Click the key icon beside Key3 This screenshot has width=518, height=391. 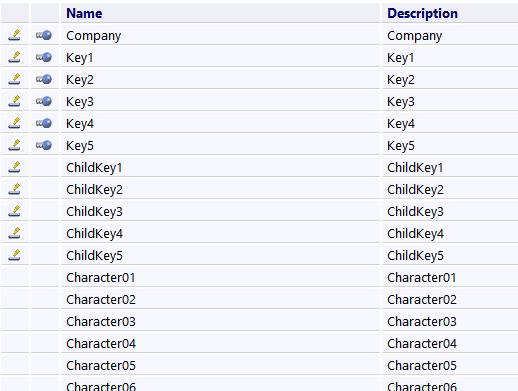pos(44,101)
